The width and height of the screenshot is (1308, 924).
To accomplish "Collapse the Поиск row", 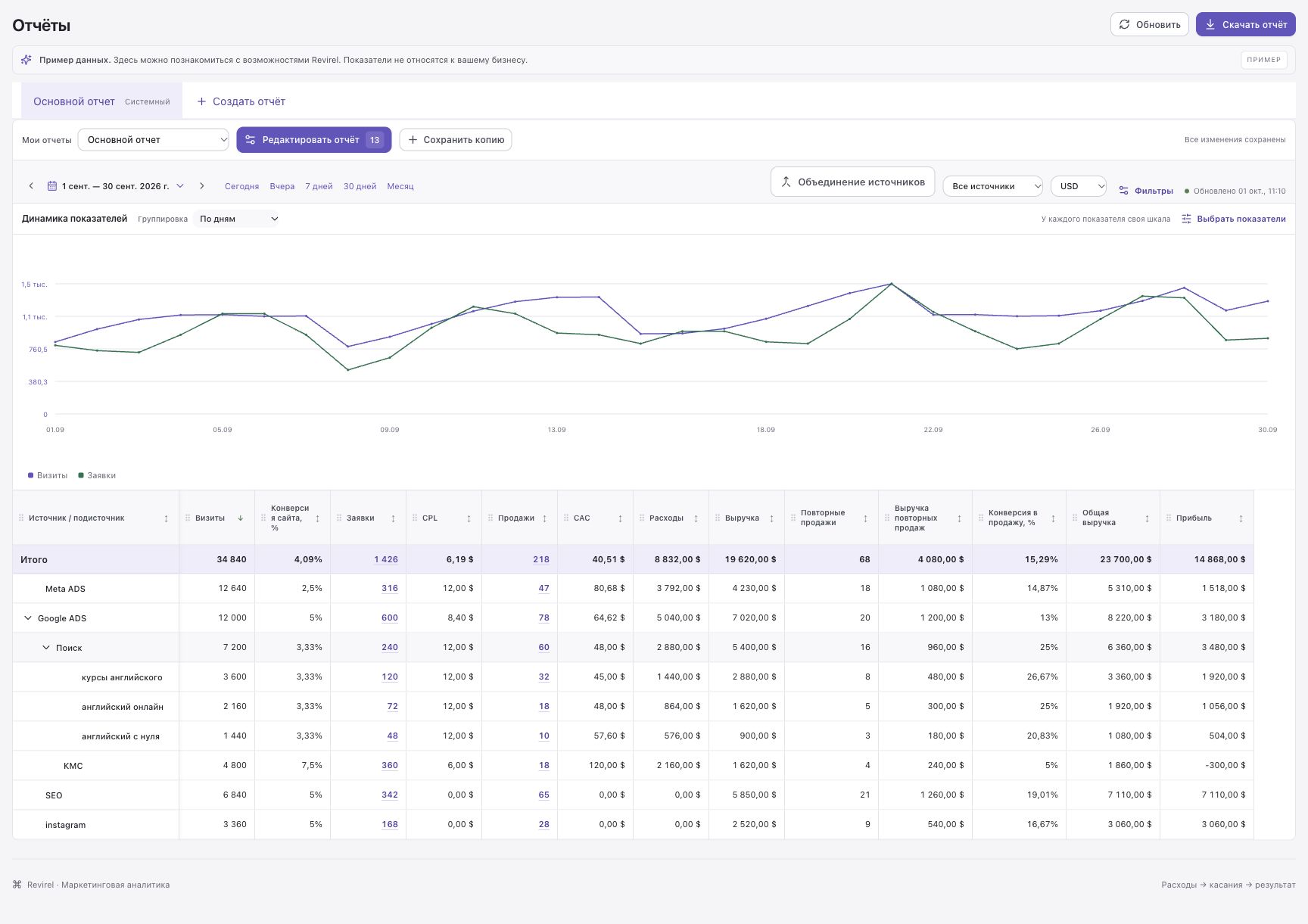I will [x=46, y=648].
